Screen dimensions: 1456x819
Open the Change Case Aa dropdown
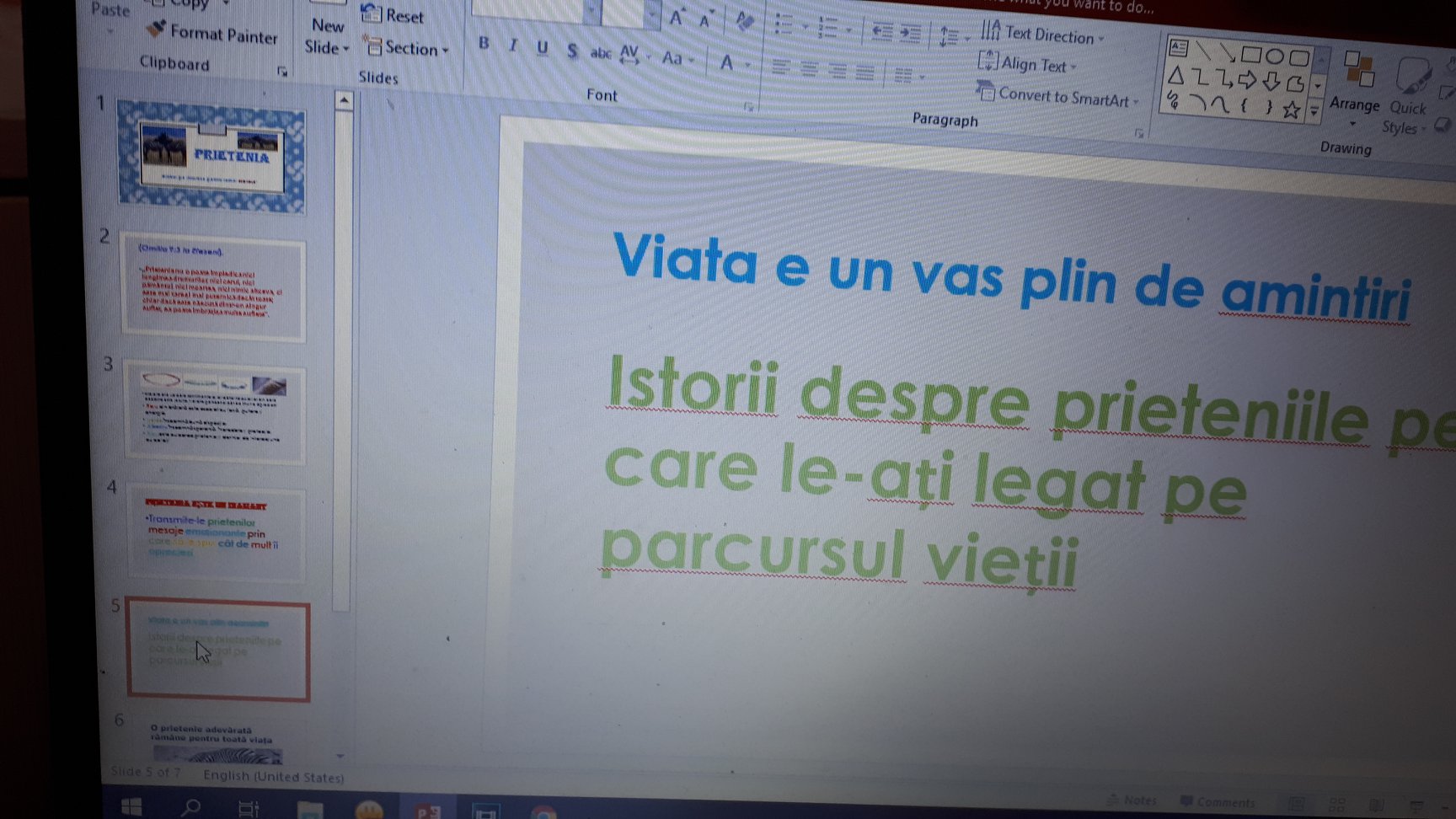coord(677,58)
